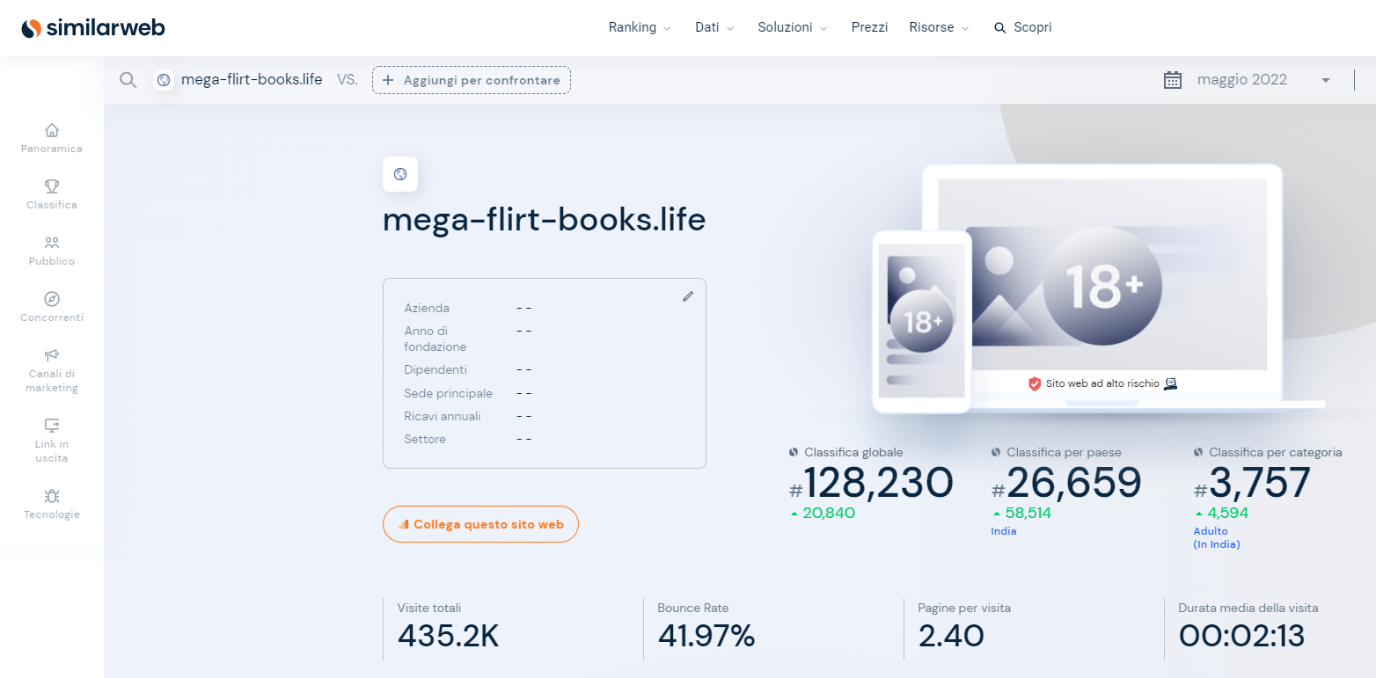Click the Similarweb logo
The height and width of the screenshot is (678, 1376).
93,28
